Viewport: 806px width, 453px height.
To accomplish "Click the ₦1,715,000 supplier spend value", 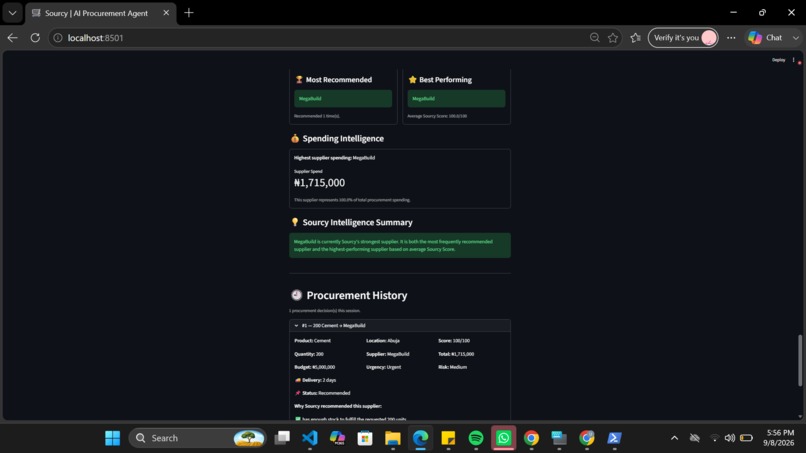I will (x=319, y=183).
